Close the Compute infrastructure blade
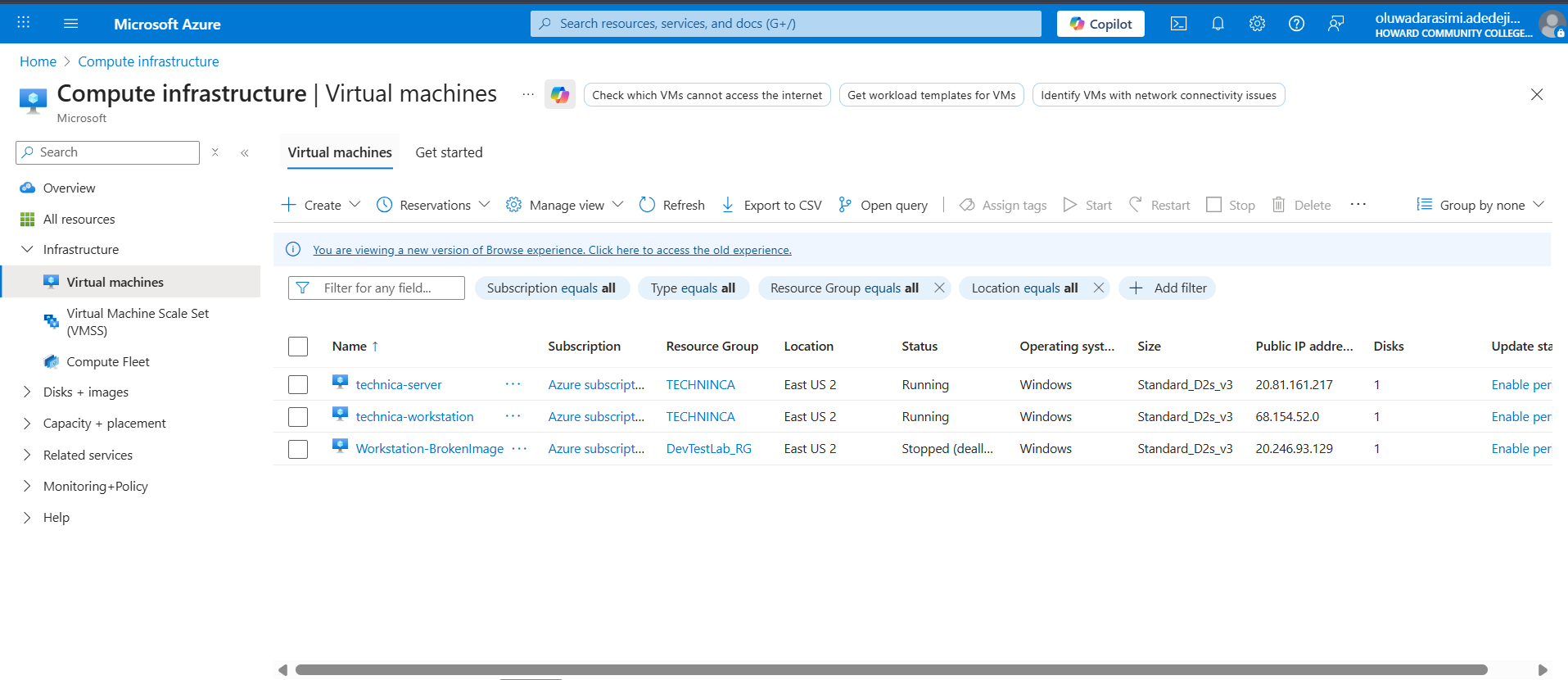This screenshot has width=1568, height=680. 1537,94
